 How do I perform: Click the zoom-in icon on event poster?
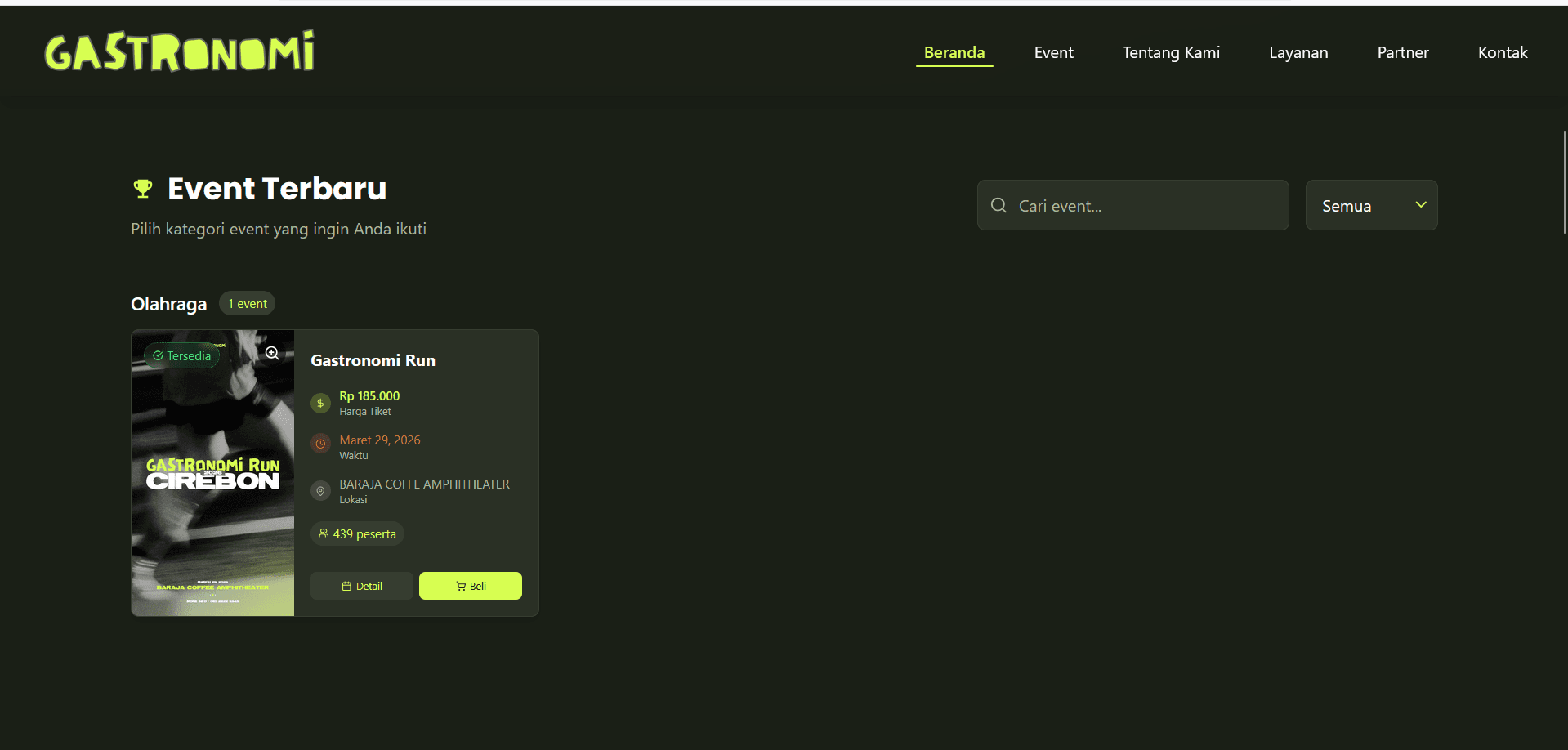272,353
